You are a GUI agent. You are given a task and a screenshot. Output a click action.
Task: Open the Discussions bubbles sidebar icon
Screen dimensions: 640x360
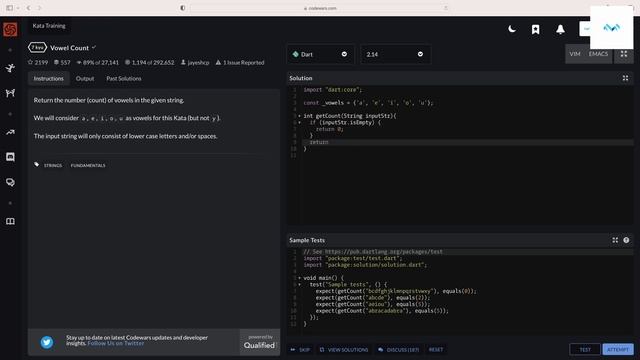pyautogui.click(x=10, y=182)
